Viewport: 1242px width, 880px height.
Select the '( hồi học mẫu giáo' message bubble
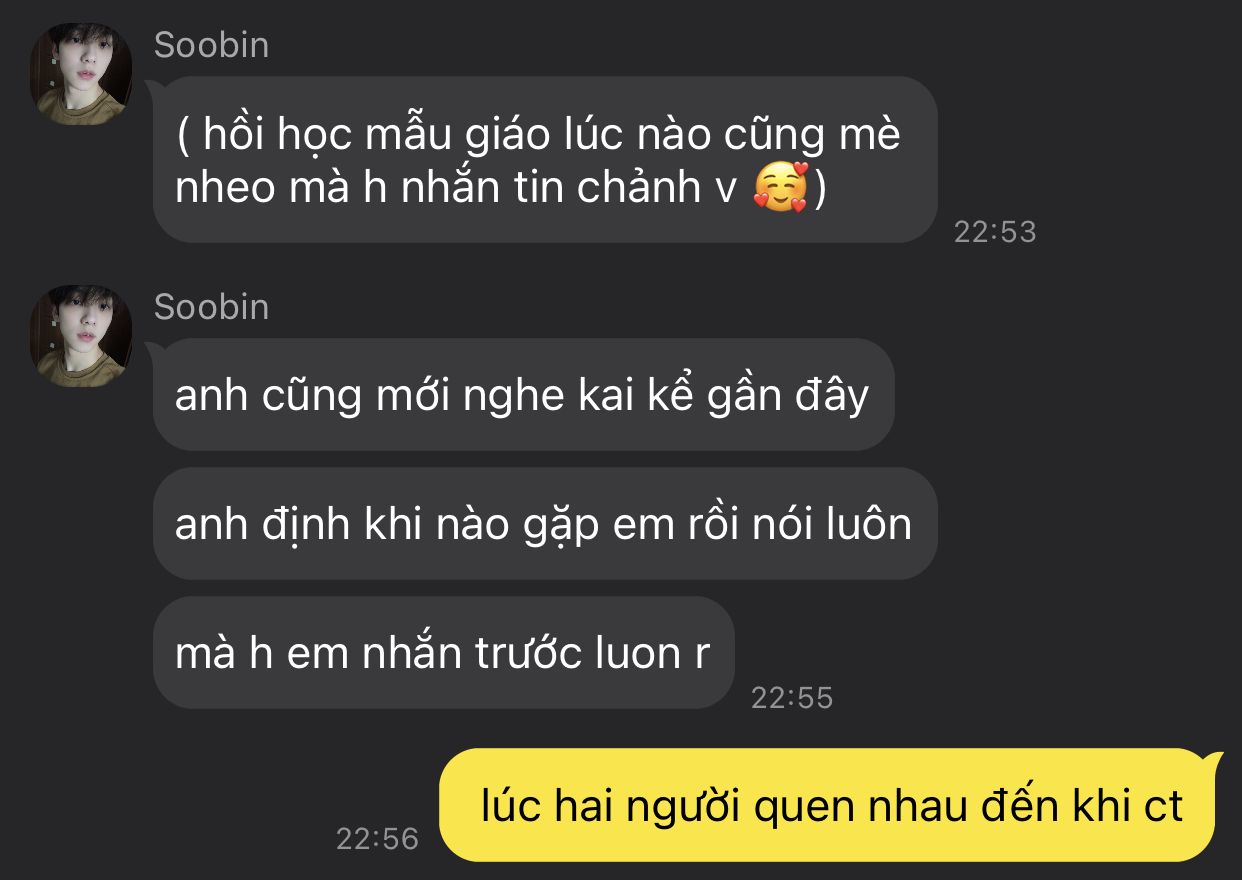click(x=545, y=160)
